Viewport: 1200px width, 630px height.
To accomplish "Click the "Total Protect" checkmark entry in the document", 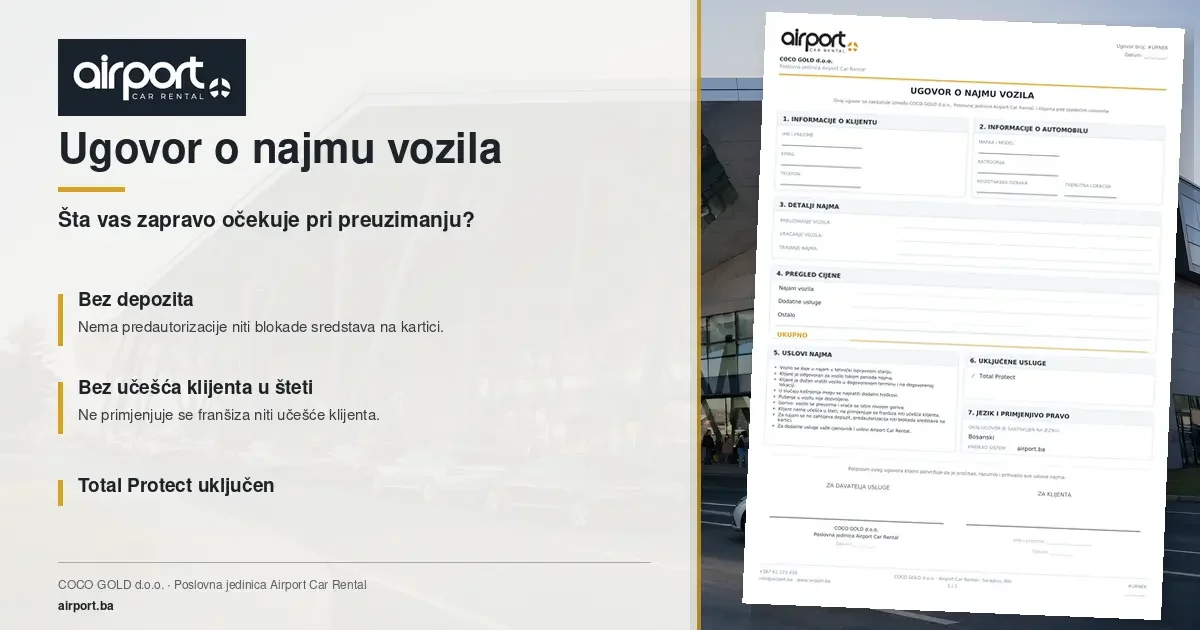I will (993, 377).
